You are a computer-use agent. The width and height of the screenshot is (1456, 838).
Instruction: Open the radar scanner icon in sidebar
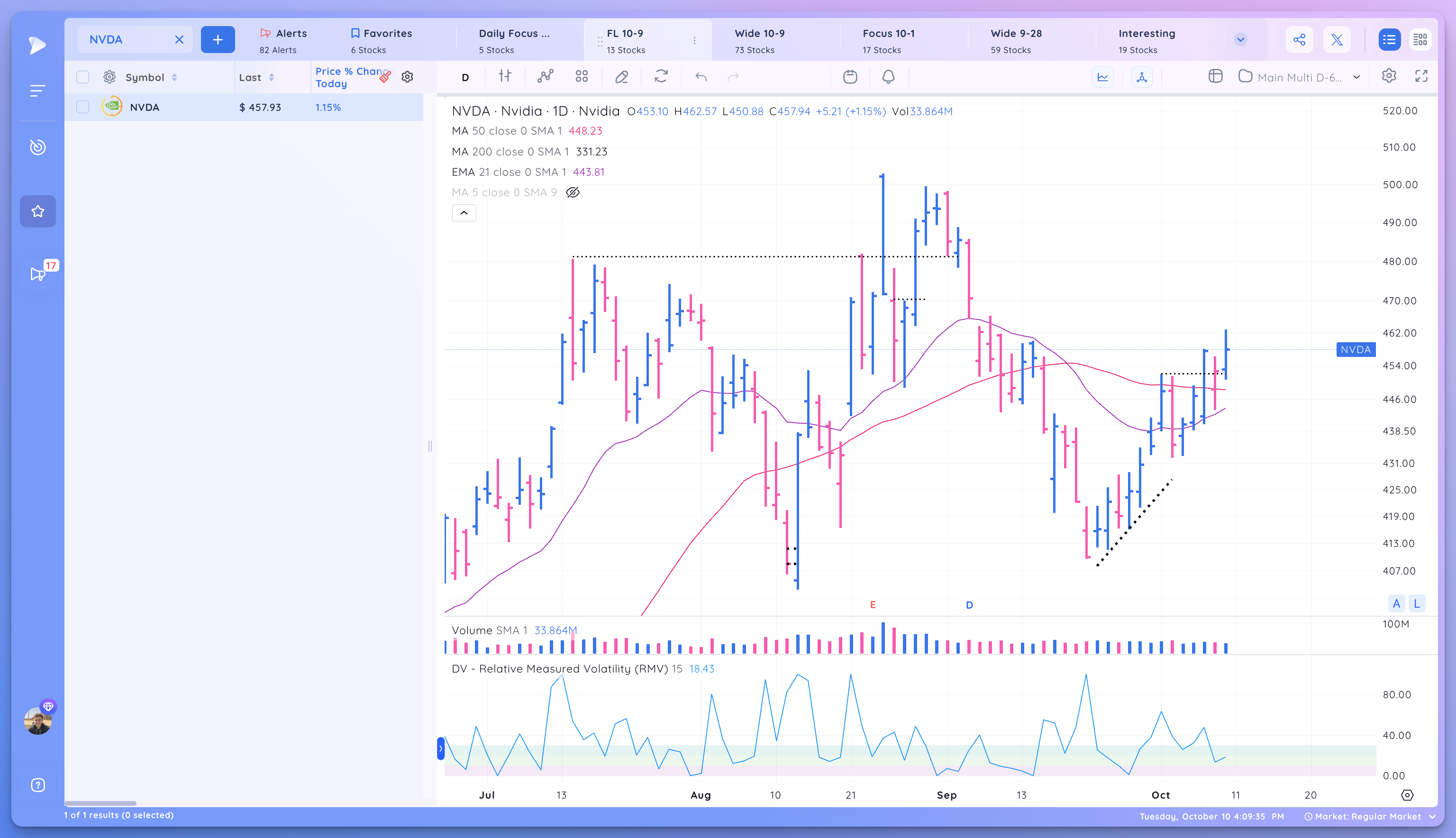click(x=37, y=147)
